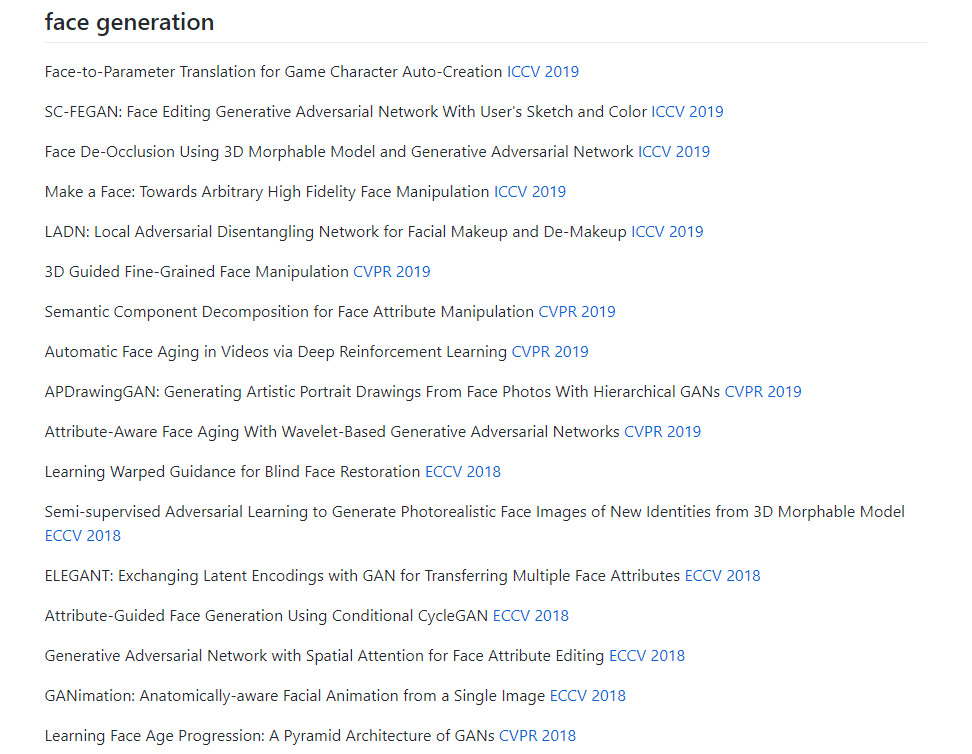Open CVPR 2019 link for Semantic Component Decomposition
972x754 pixels.
click(577, 312)
